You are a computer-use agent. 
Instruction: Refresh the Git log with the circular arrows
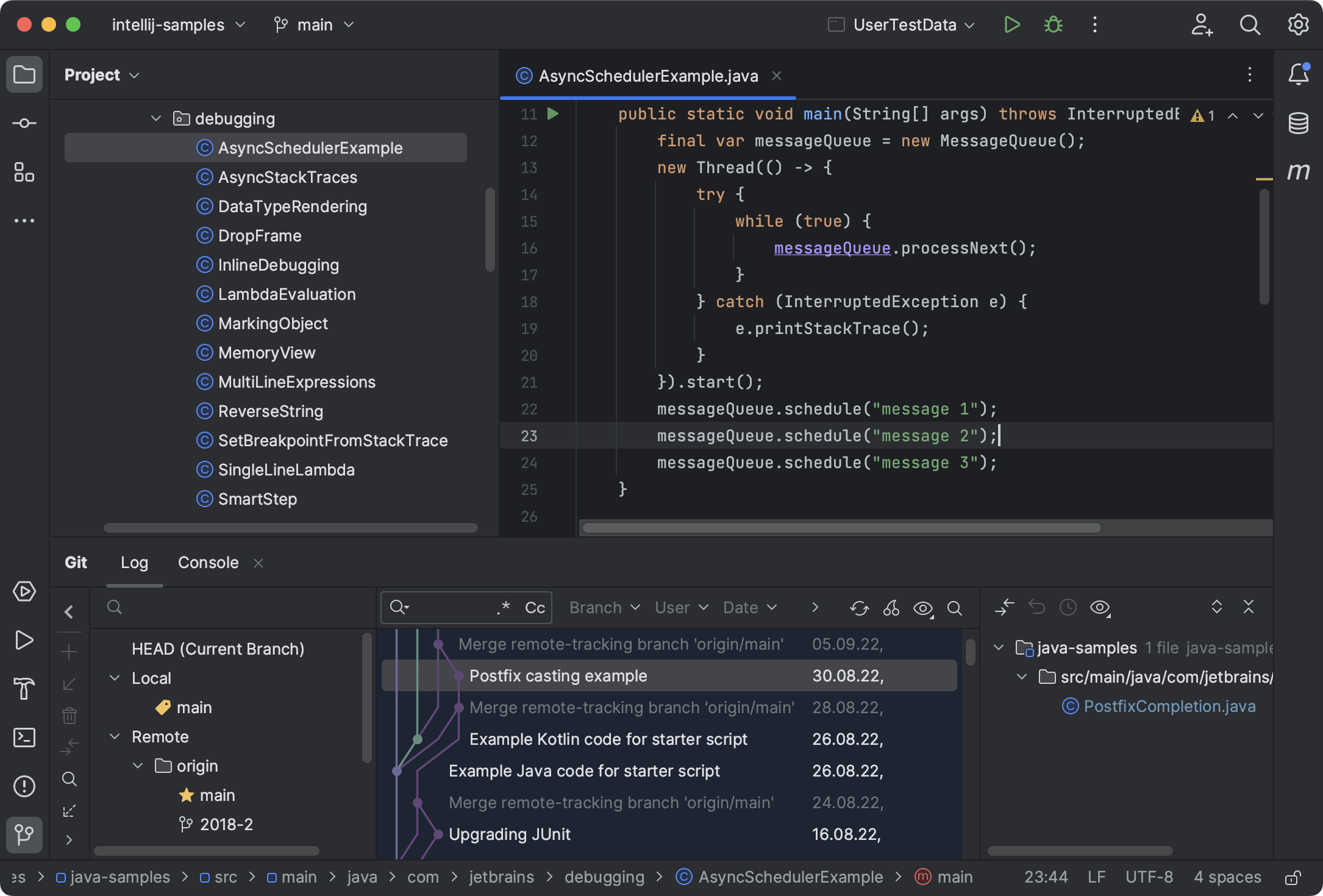(x=859, y=608)
